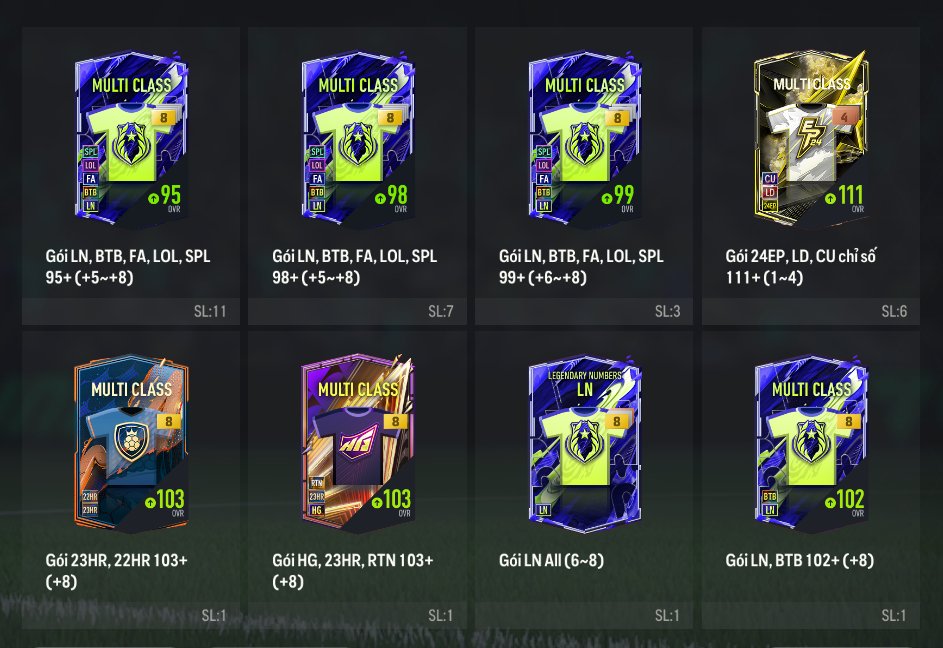Click the SL:11 quantity bar
The width and height of the screenshot is (943, 648).
tap(131, 311)
